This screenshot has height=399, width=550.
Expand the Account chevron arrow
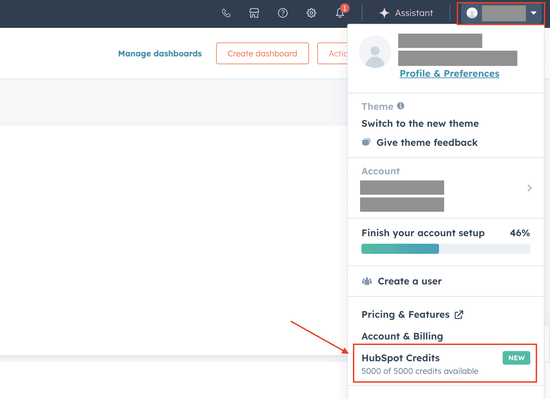pyautogui.click(x=529, y=188)
